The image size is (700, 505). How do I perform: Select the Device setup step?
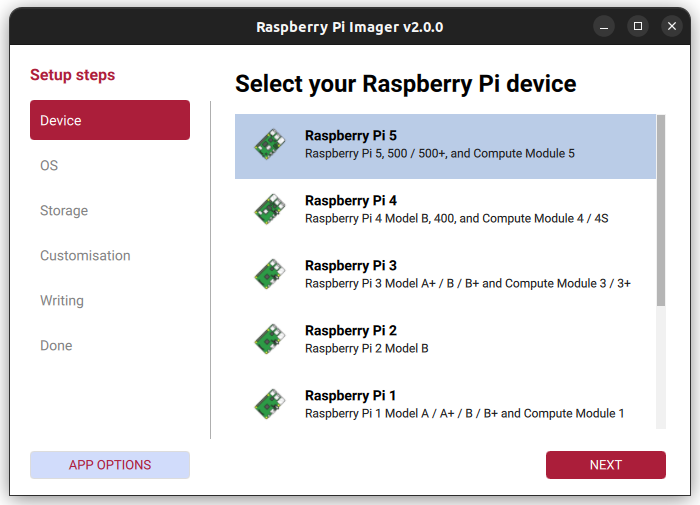point(110,120)
